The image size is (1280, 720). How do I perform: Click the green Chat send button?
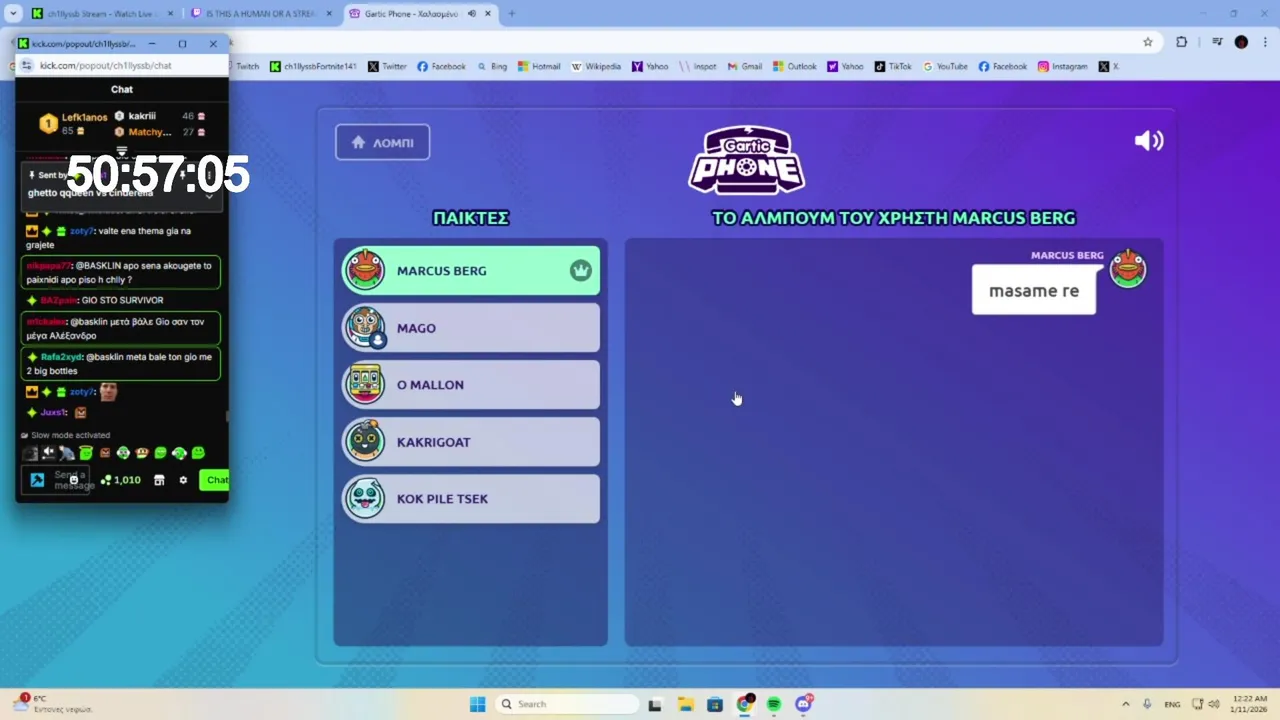(x=215, y=480)
